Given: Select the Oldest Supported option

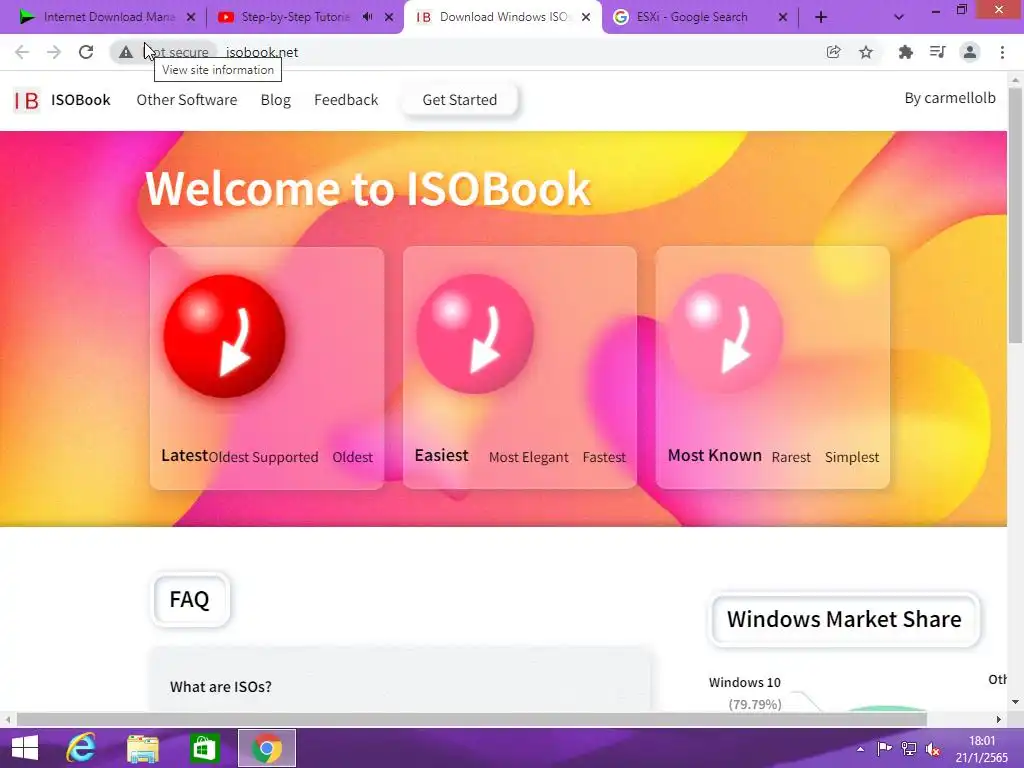Looking at the screenshot, I should tap(263, 457).
